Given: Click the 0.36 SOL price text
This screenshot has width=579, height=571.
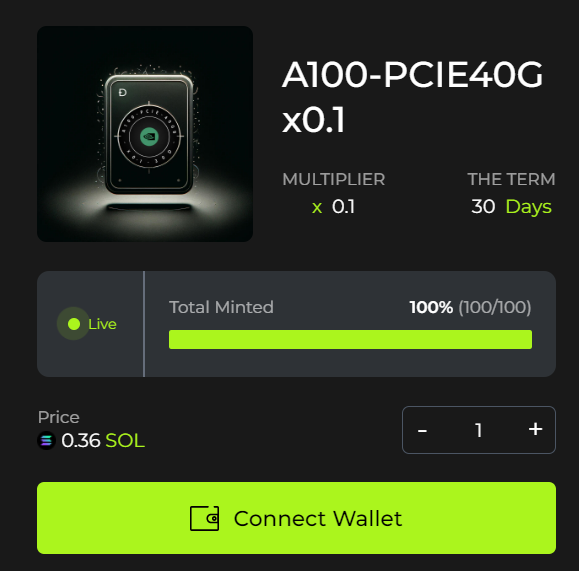Looking at the screenshot, I should pos(103,440).
